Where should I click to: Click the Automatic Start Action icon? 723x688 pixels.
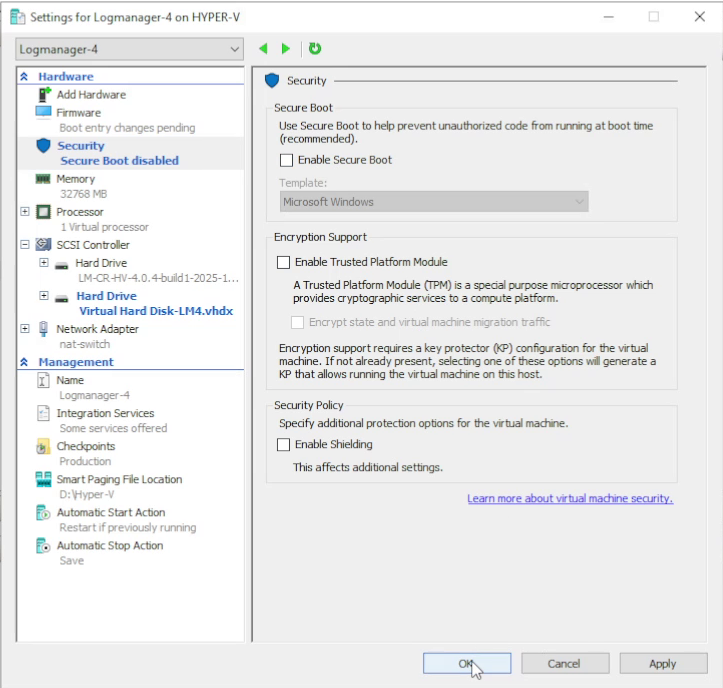pos(43,512)
